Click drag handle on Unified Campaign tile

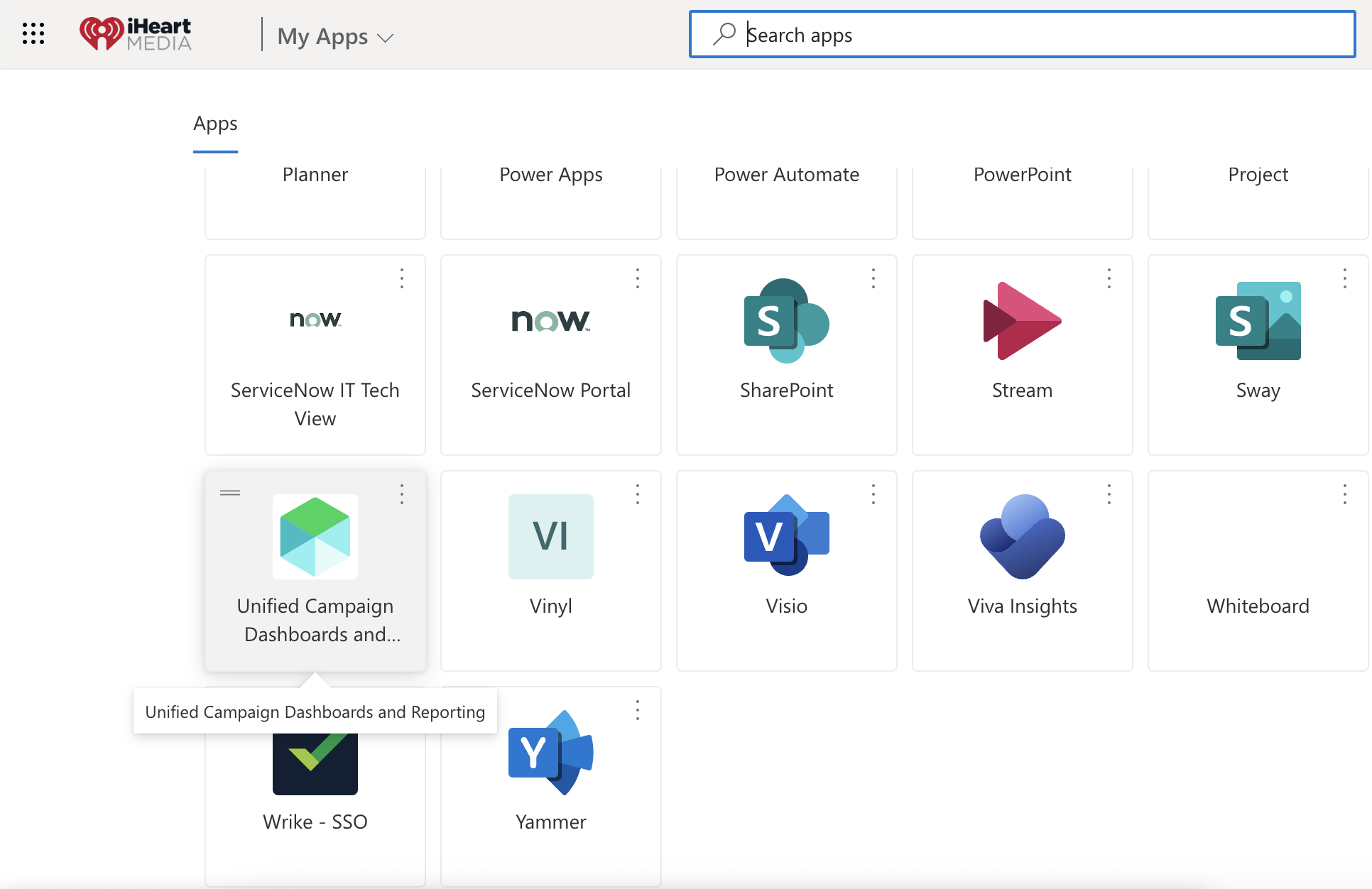pyautogui.click(x=230, y=493)
